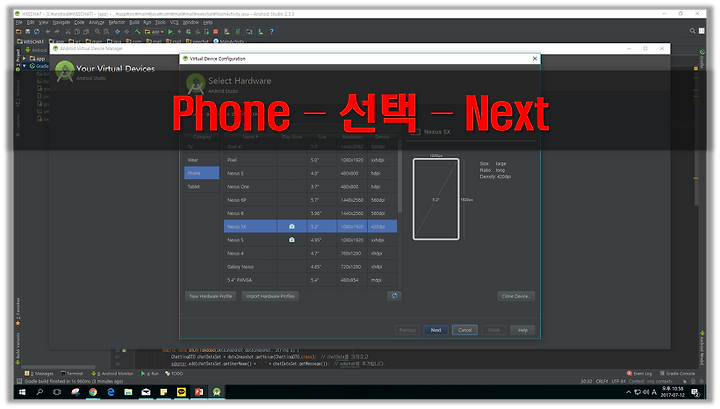Click the Help button in the dialog
This screenshot has height=409, width=720.
(x=523, y=330)
